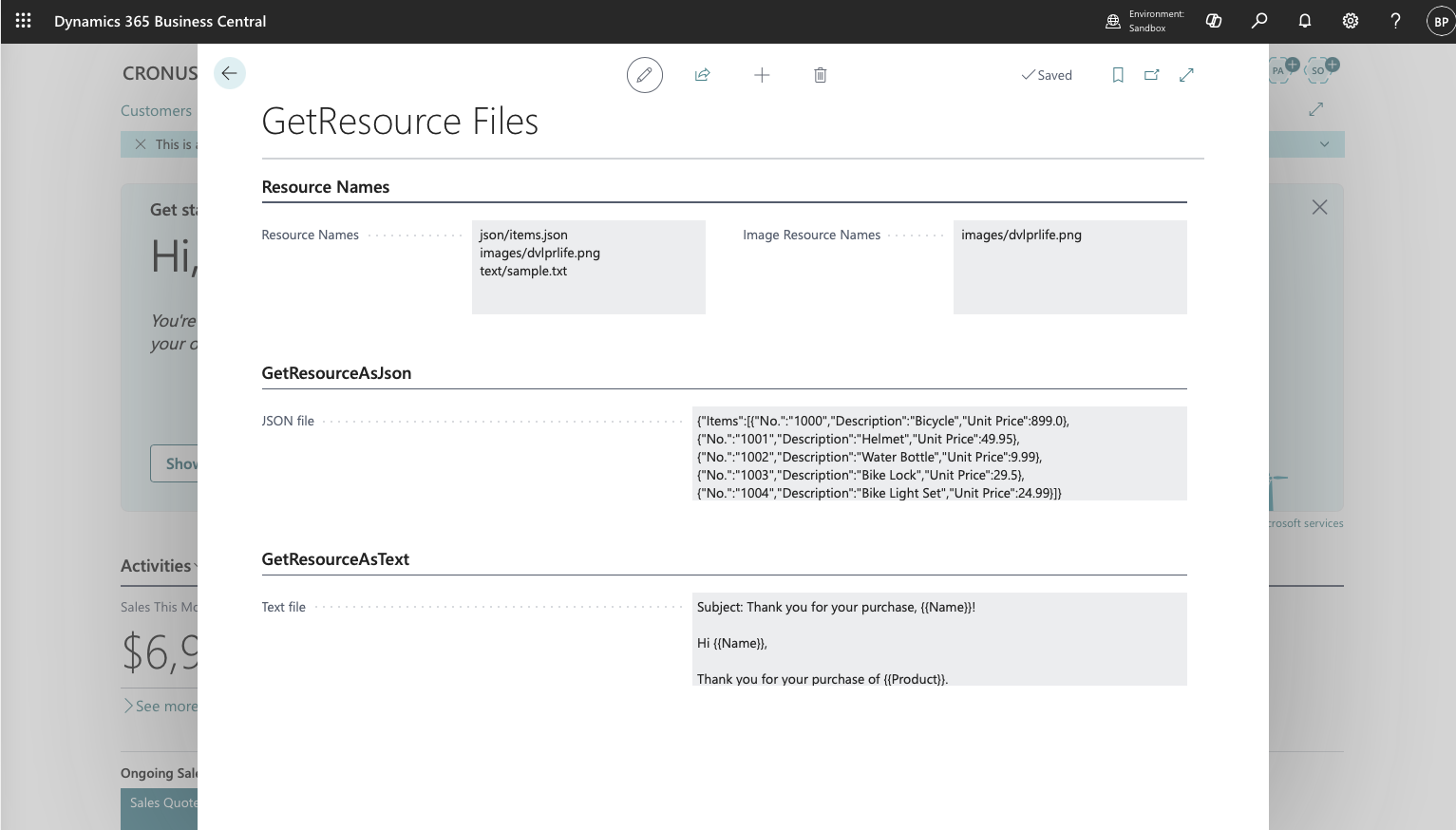Open the Help question mark

(x=1395, y=21)
